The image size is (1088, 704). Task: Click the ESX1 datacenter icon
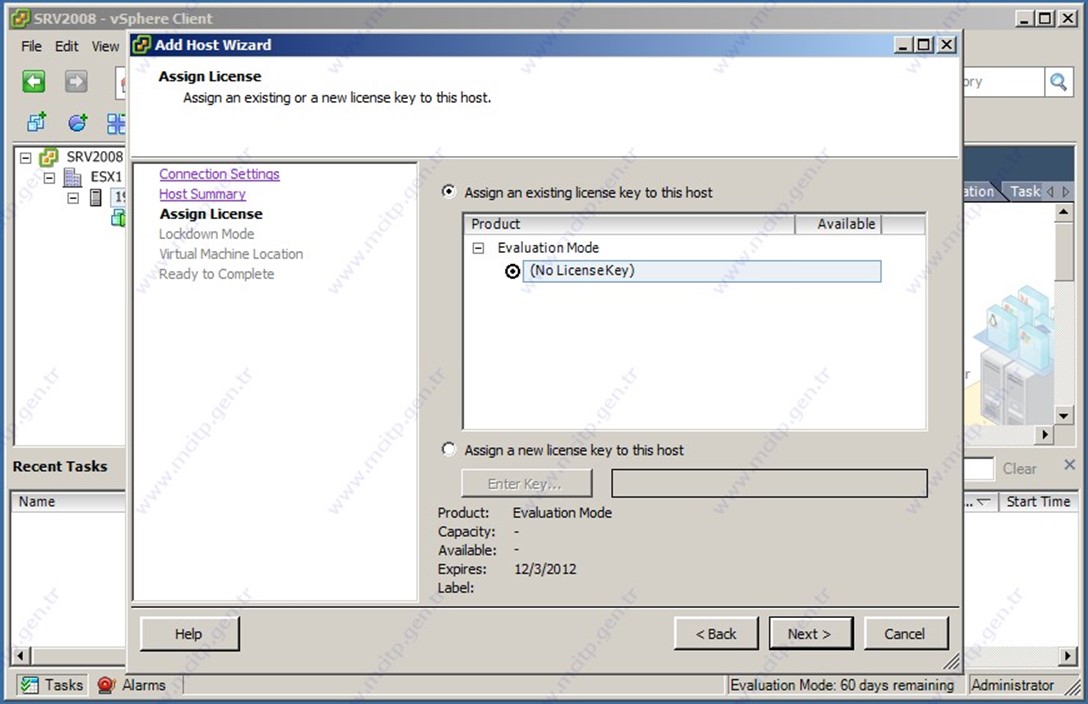click(x=72, y=177)
